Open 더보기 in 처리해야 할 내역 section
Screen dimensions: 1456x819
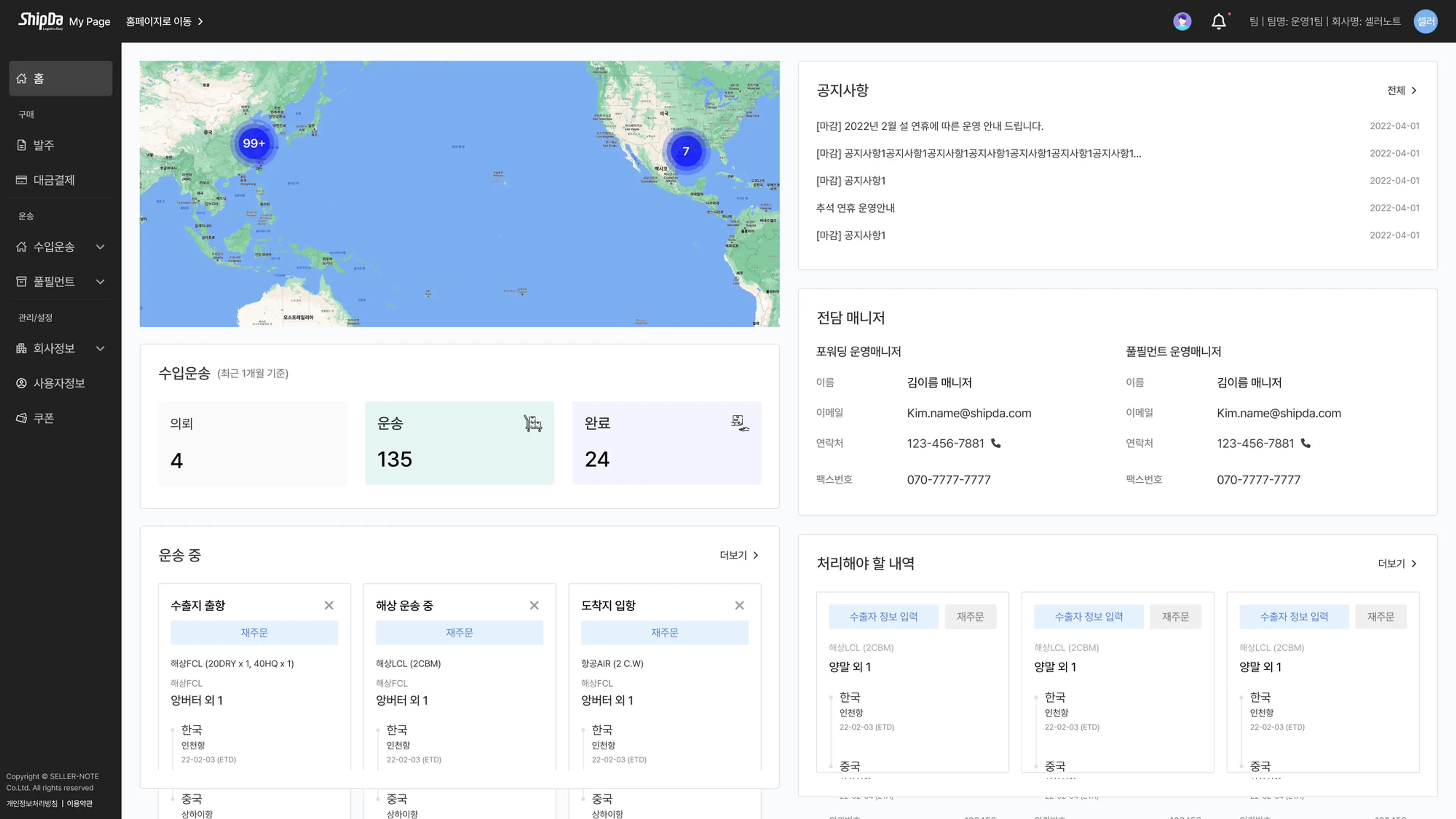point(1398,563)
